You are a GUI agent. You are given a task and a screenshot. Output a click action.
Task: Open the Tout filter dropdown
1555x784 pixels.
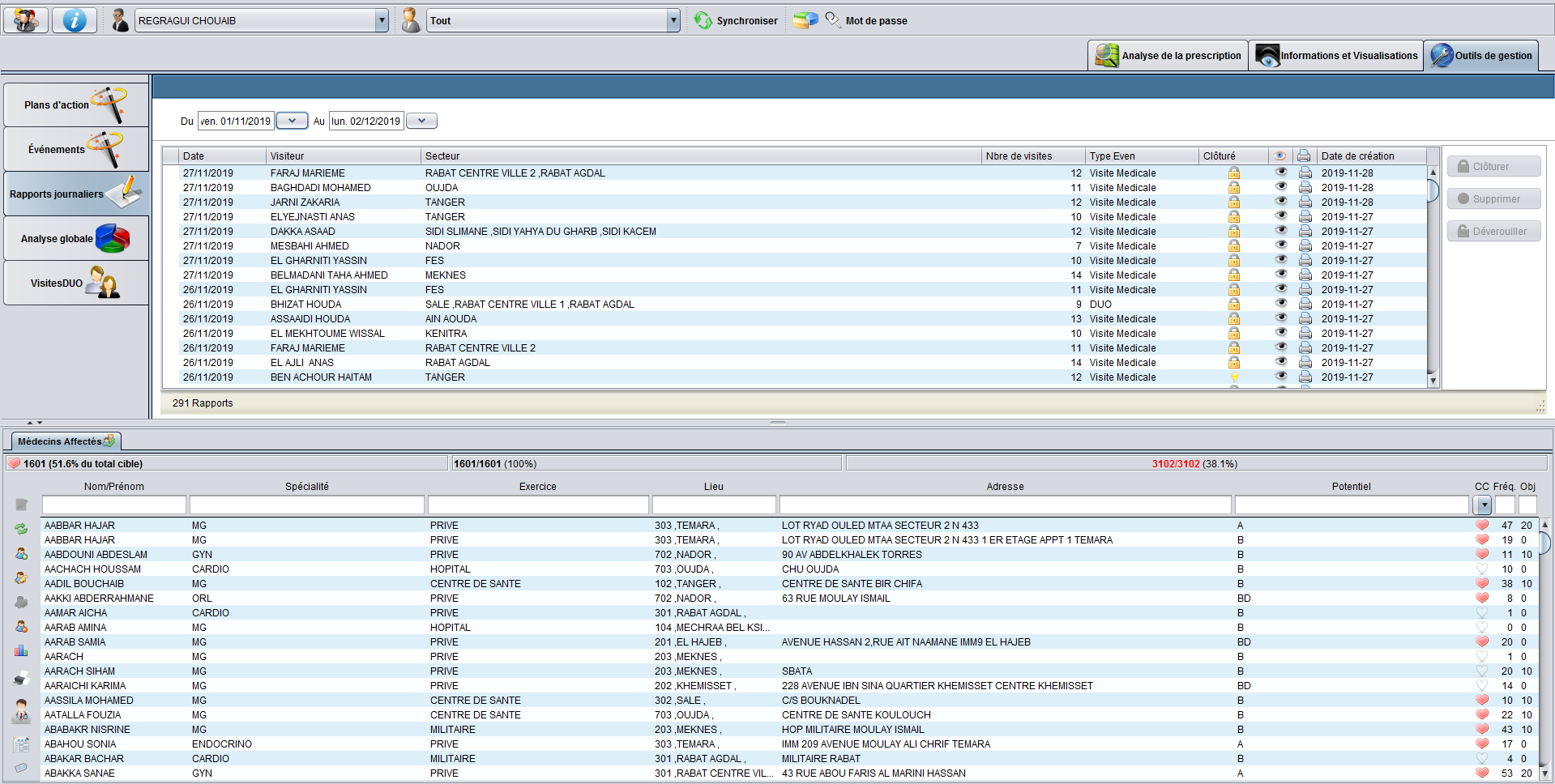coord(673,20)
